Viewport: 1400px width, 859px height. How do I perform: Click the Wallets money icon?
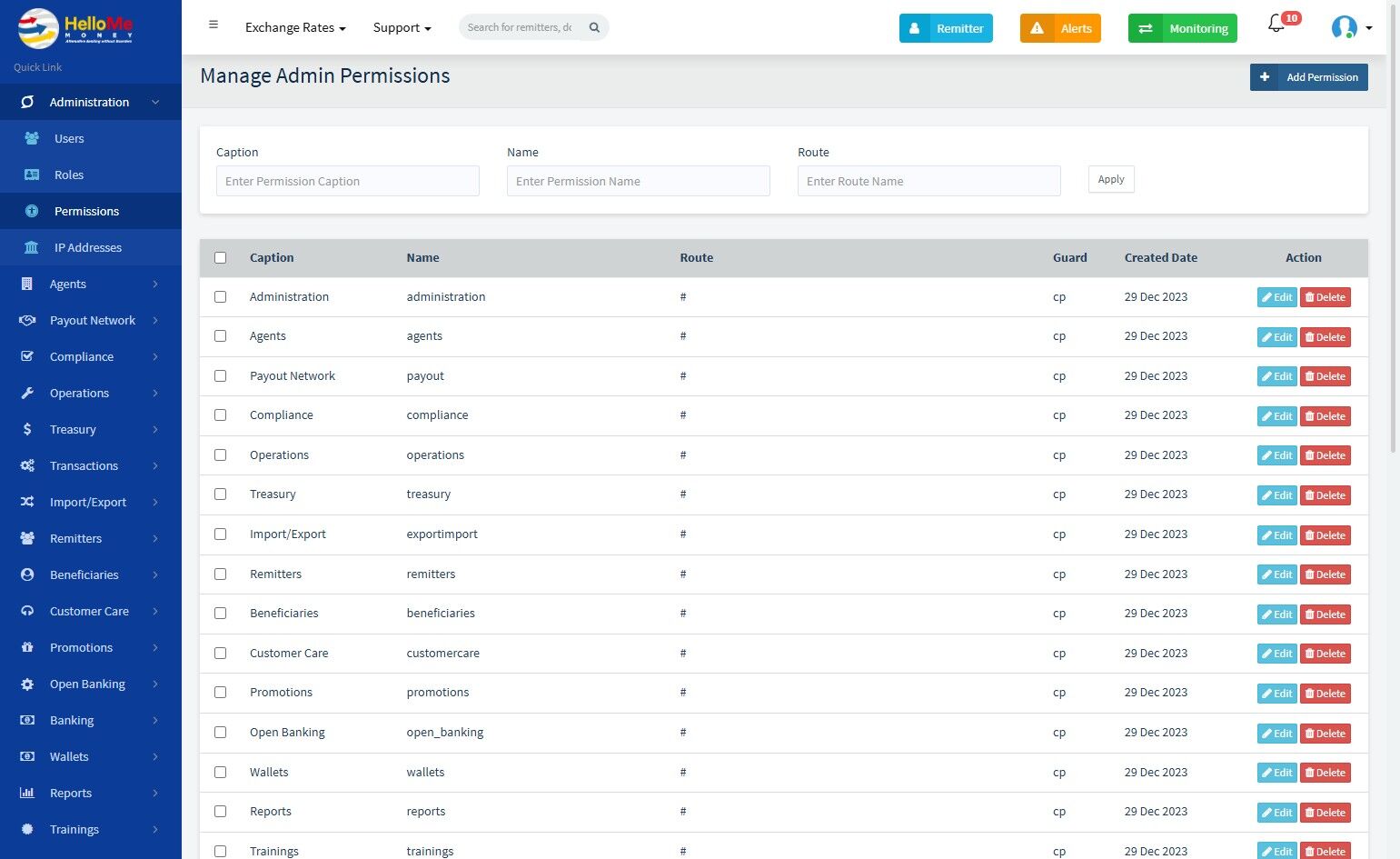[x=27, y=756]
